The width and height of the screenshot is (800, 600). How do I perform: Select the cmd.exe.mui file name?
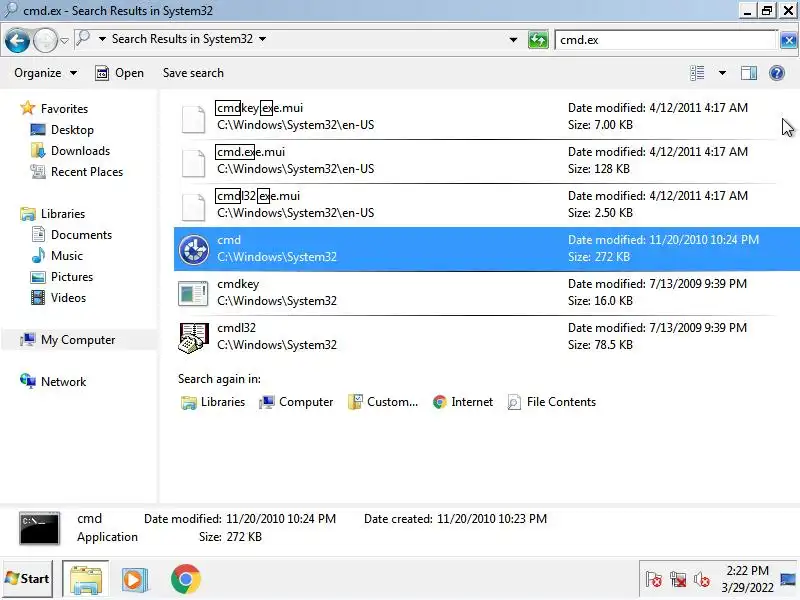pyautogui.click(x=250, y=152)
